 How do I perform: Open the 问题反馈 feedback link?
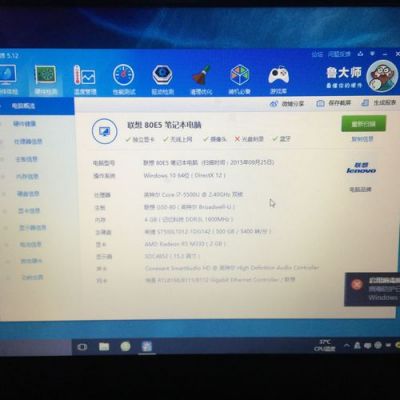(339, 54)
